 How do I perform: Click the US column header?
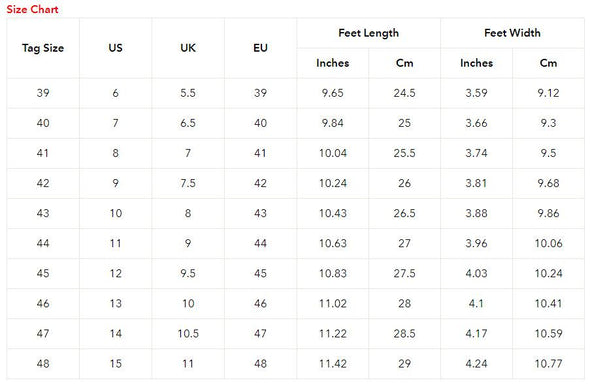116,48
